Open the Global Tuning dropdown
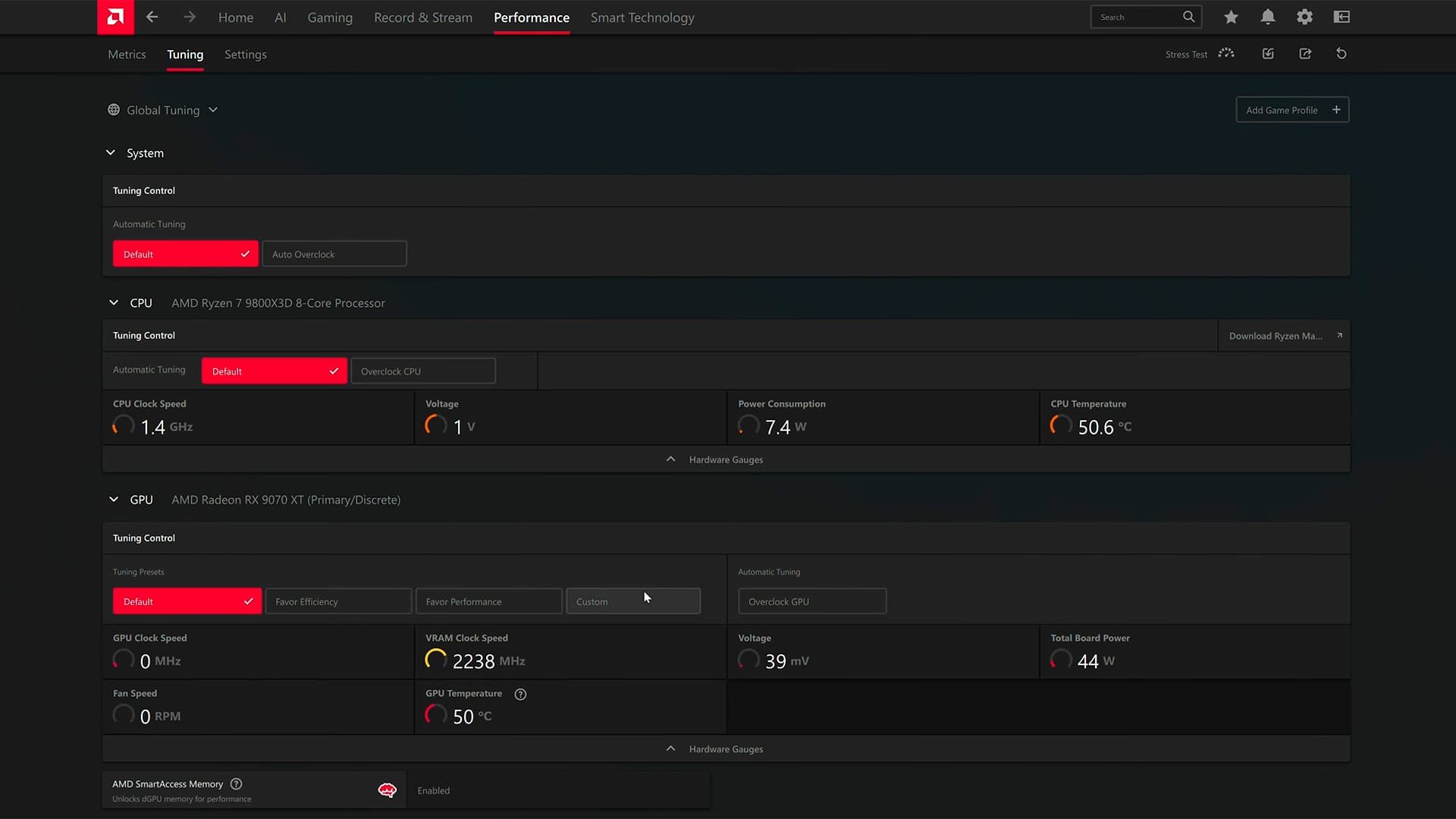 click(x=163, y=110)
